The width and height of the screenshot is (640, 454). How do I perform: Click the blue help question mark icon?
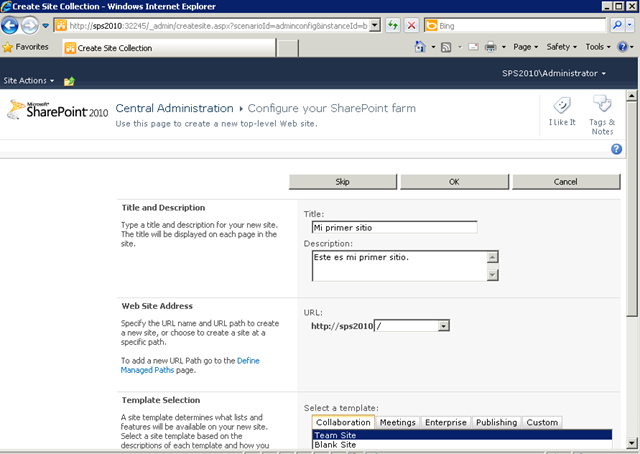(x=616, y=148)
